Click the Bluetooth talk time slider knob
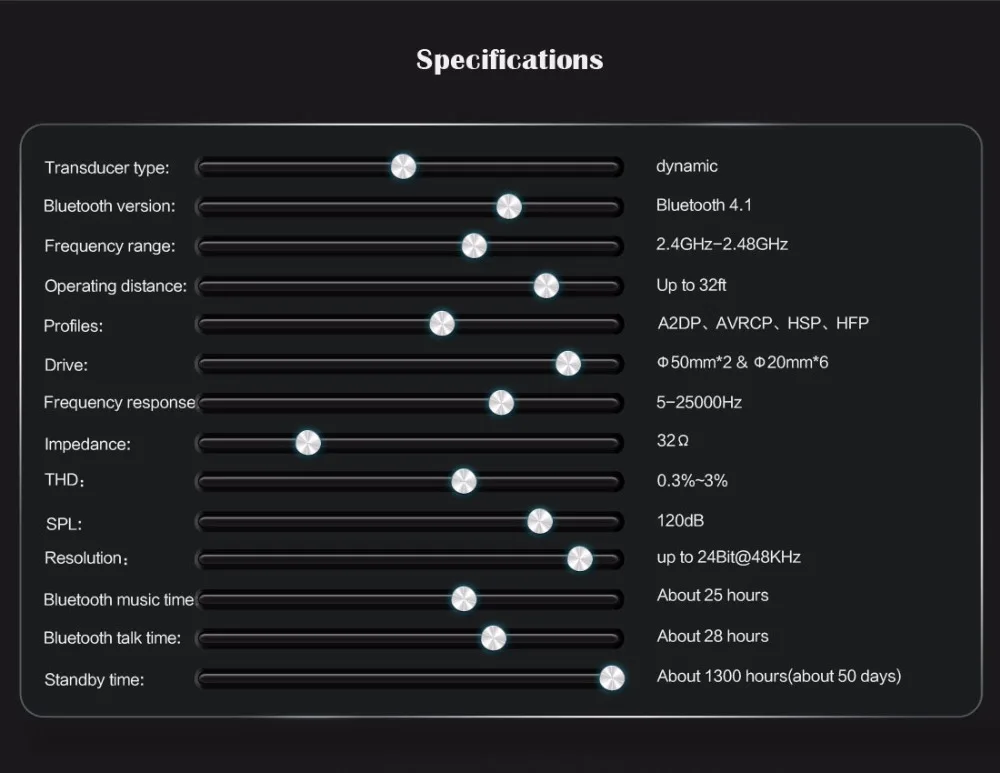The width and height of the screenshot is (1000, 773). [493, 638]
